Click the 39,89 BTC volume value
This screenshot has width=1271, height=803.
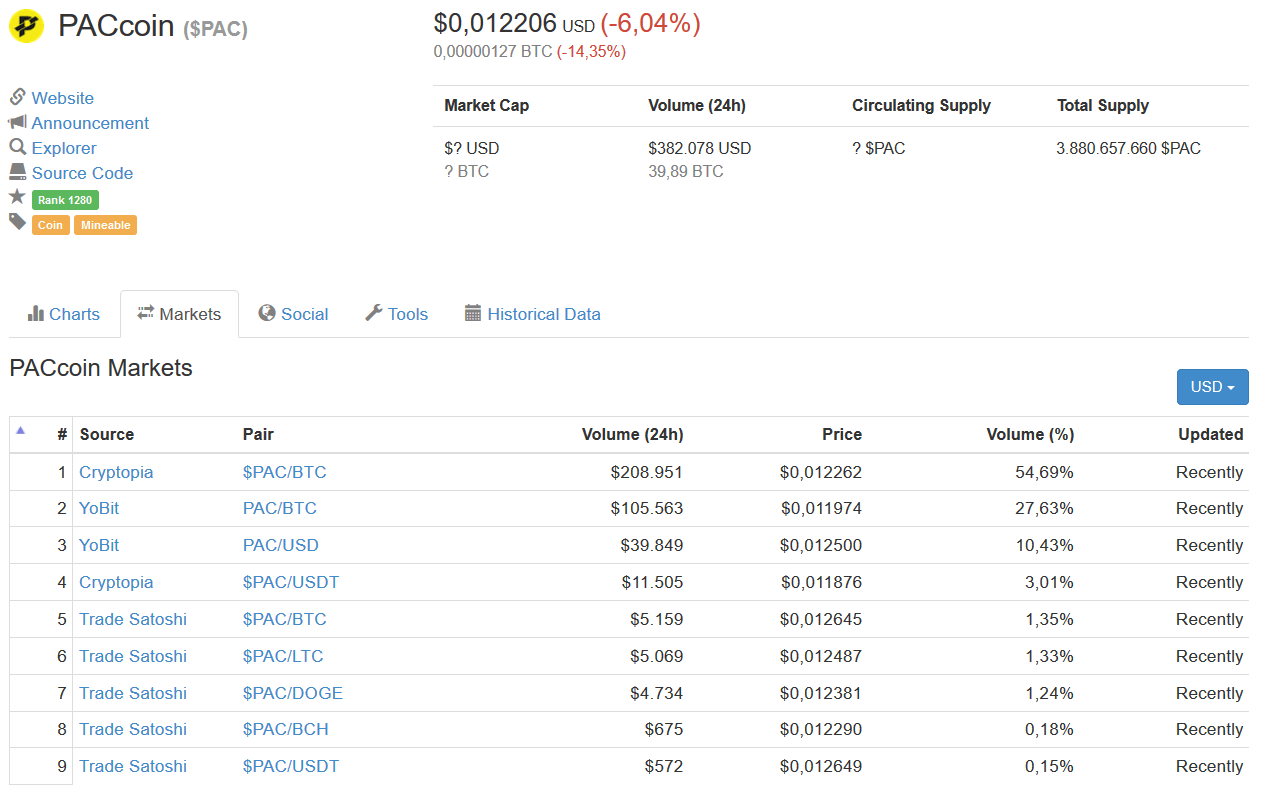click(x=686, y=171)
